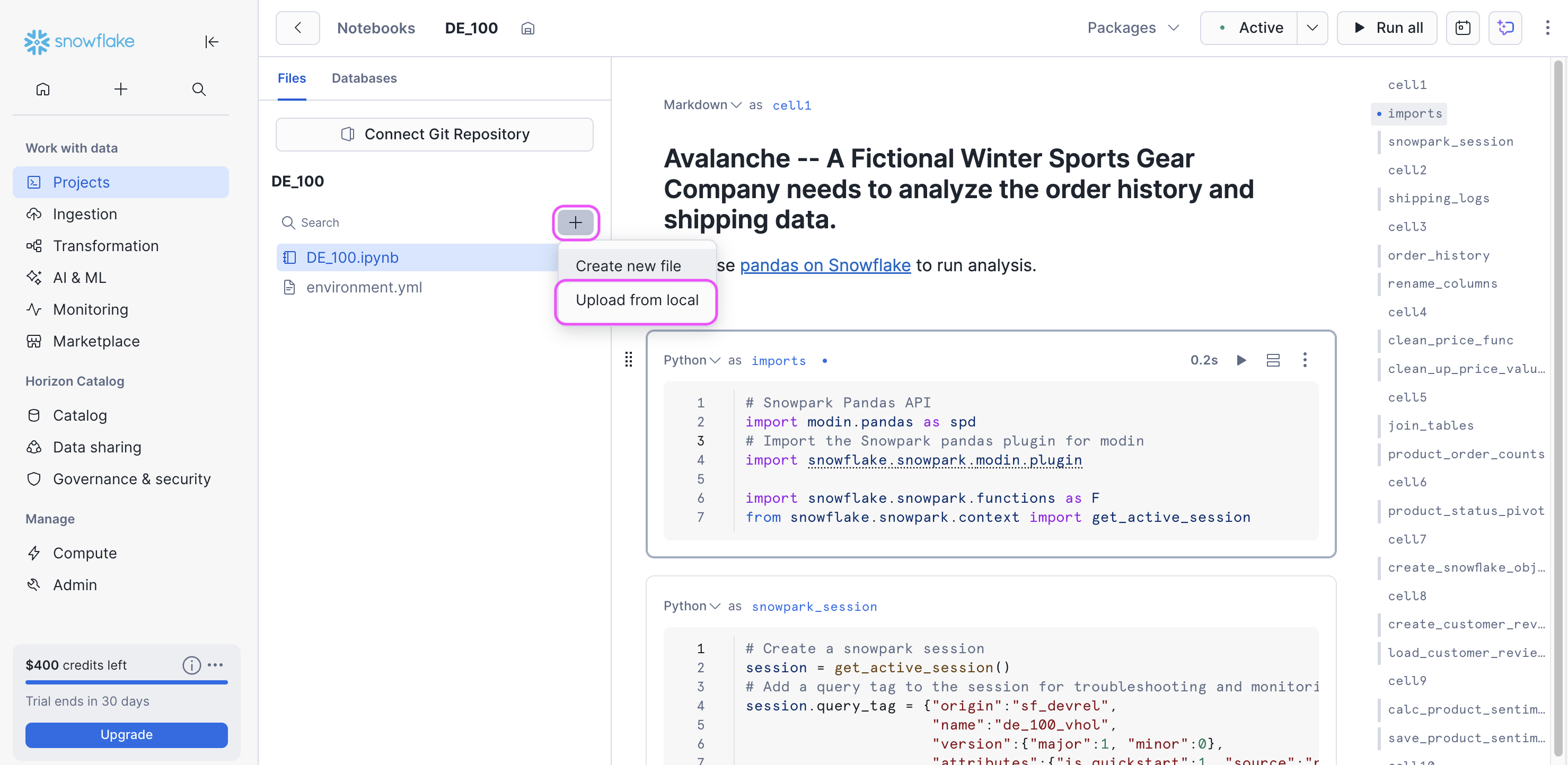Expand the Packages dropdown
This screenshot has width=1568, height=765.
[x=1133, y=28]
